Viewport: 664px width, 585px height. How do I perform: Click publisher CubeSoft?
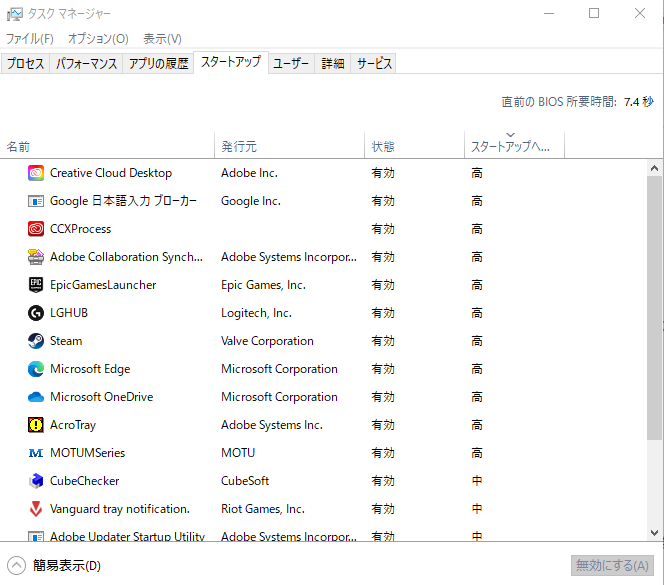pos(245,481)
